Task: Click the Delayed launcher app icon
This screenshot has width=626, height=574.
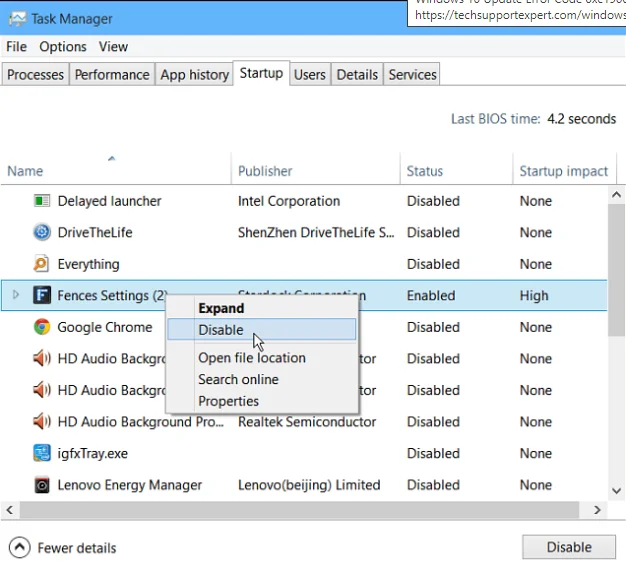Action: pos(42,201)
